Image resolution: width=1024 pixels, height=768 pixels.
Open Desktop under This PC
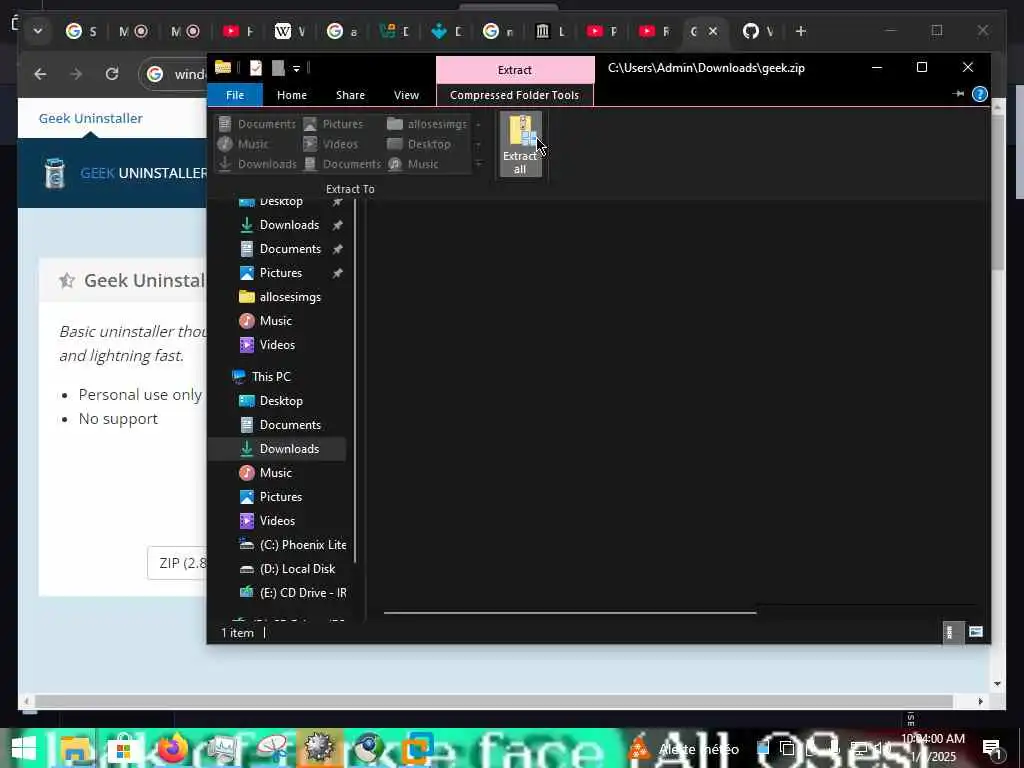tap(271, 401)
